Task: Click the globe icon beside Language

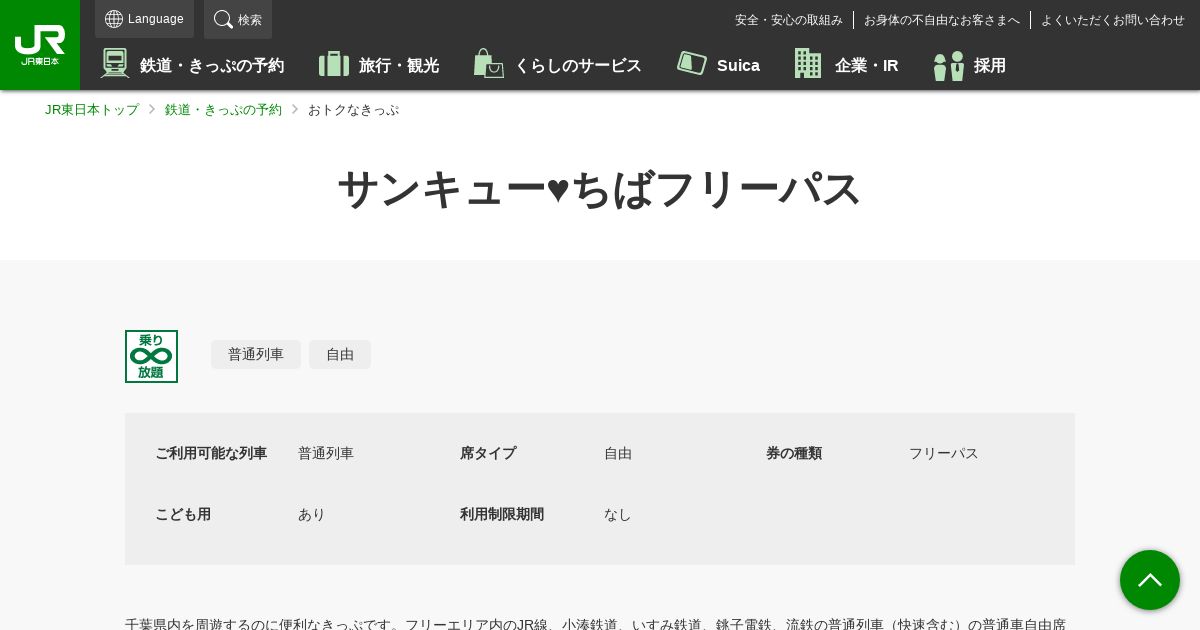Action: (114, 19)
